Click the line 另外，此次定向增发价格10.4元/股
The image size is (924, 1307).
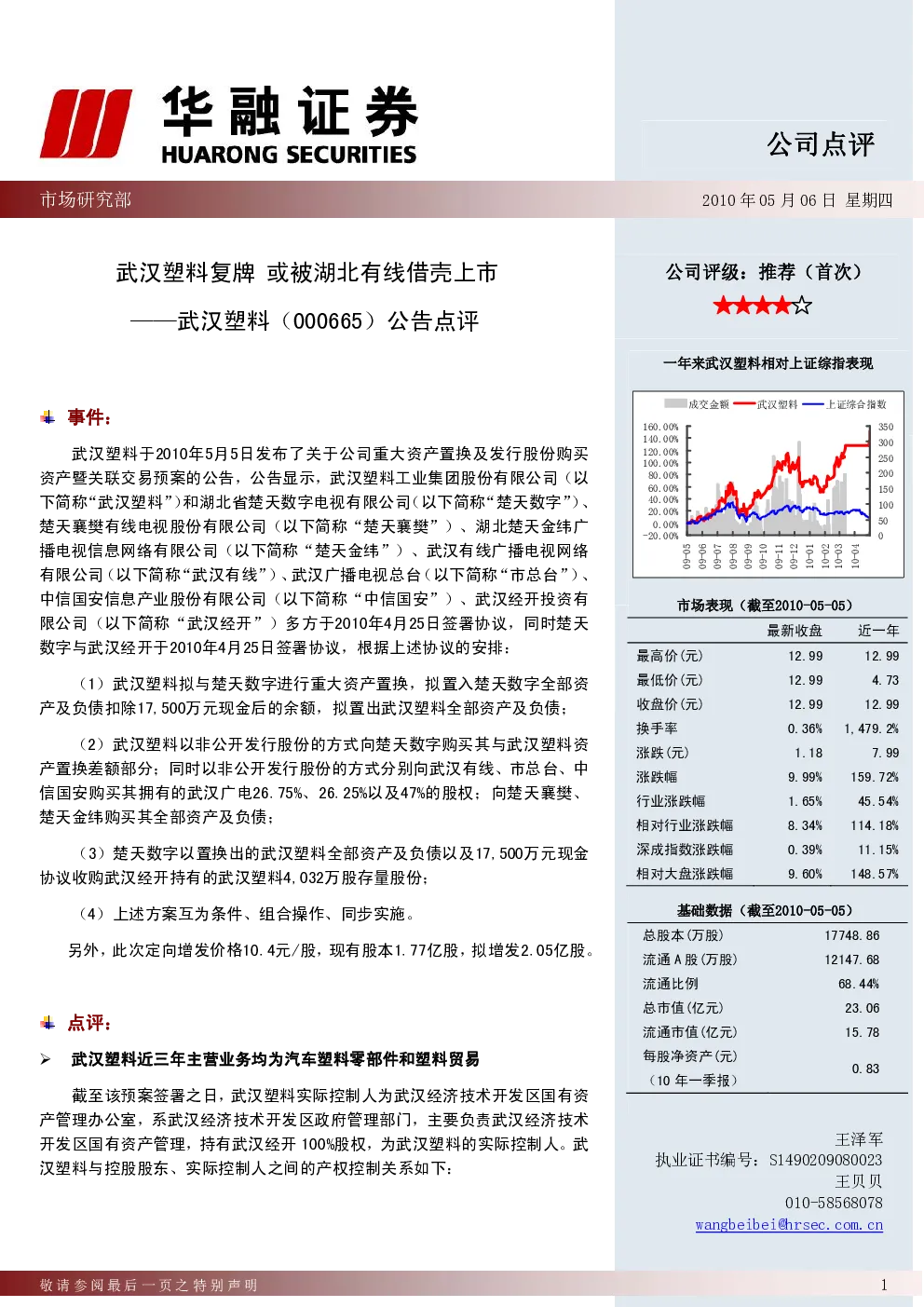[x=330, y=950]
